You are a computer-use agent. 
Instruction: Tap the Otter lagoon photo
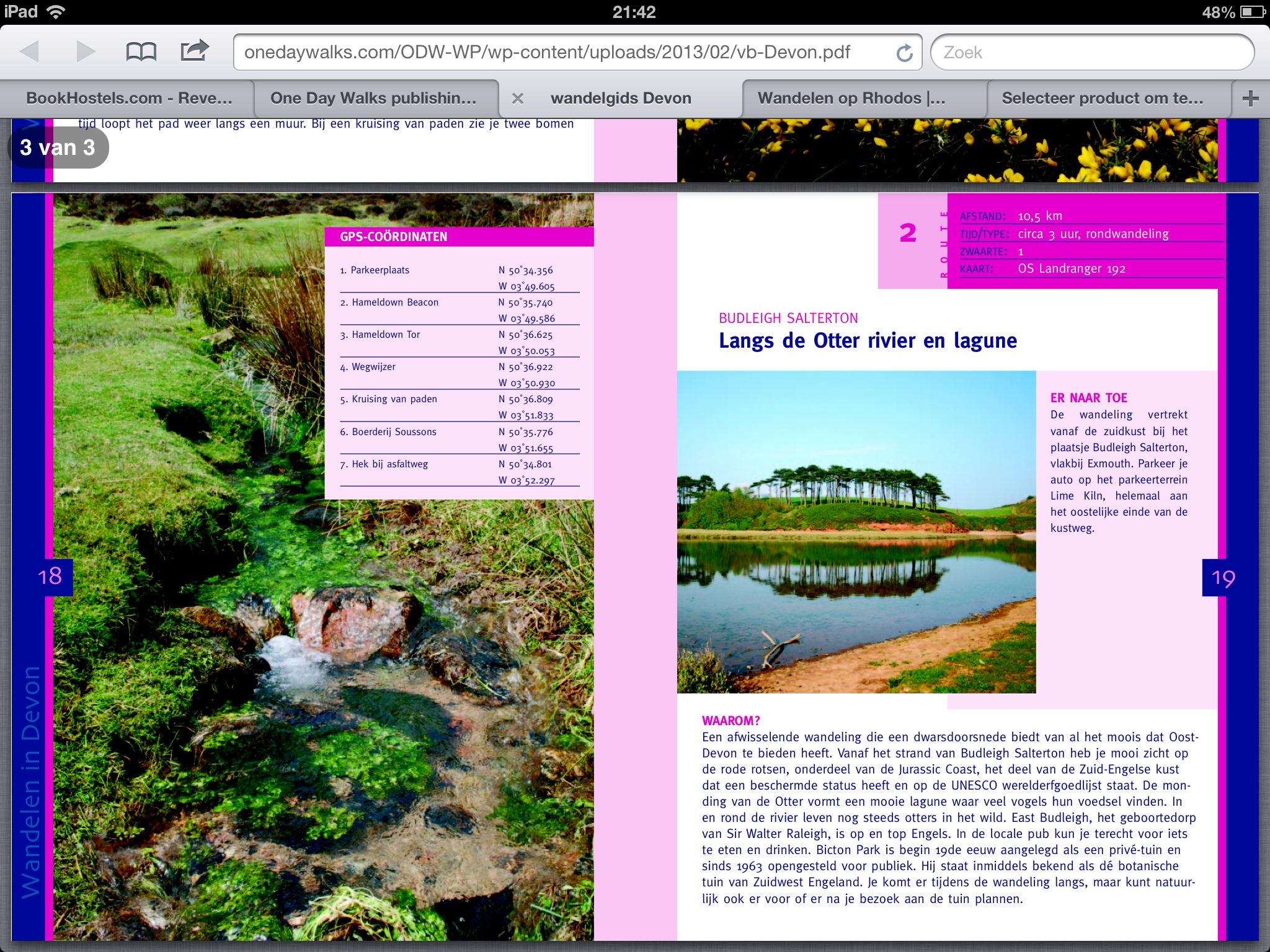[x=856, y=532]
